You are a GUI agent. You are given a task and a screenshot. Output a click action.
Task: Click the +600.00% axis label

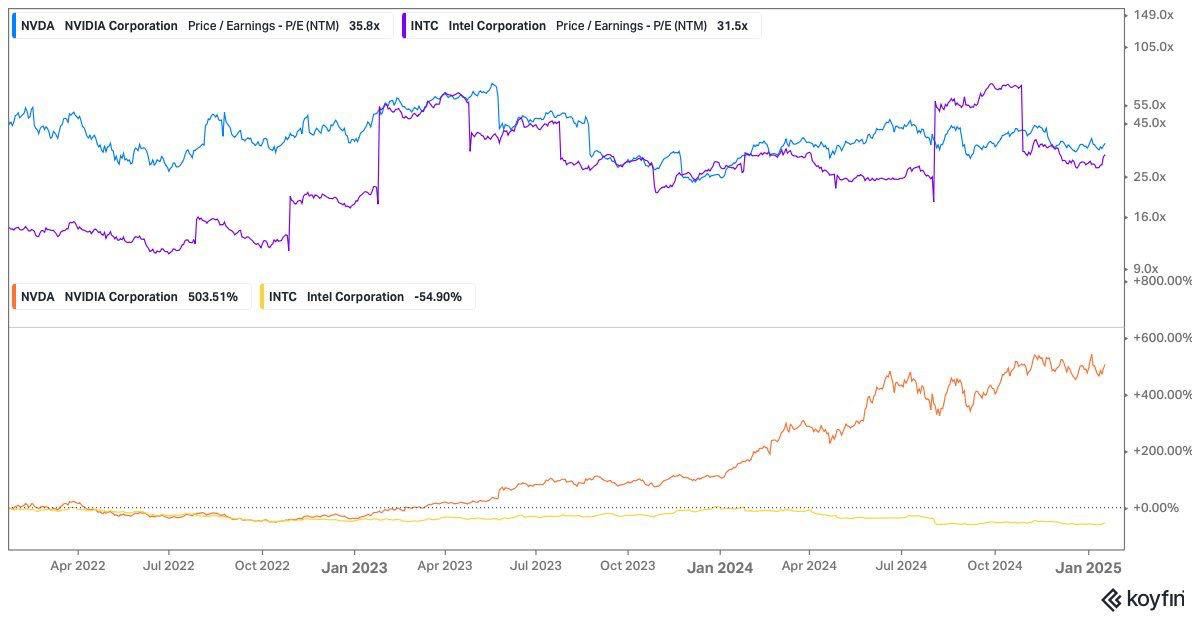(x=1160, y=338)
